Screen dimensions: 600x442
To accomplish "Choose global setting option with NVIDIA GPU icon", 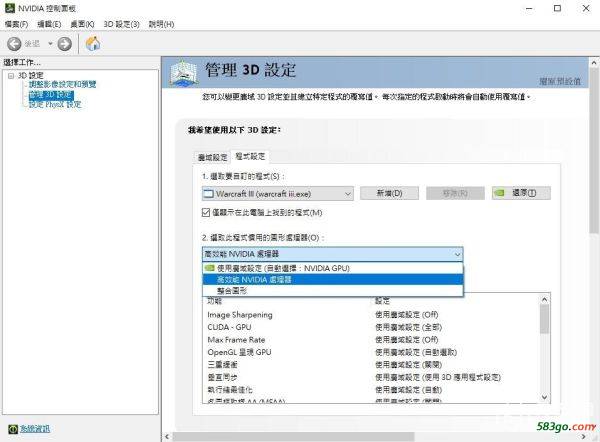I will click(x=283, y=268).
